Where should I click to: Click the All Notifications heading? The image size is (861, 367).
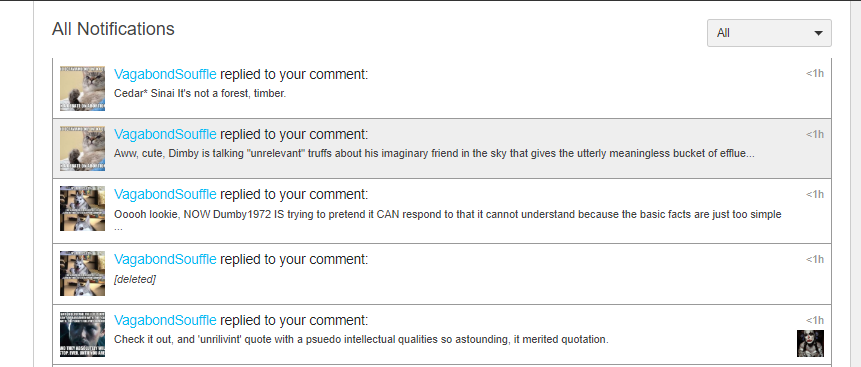[113, 29]
